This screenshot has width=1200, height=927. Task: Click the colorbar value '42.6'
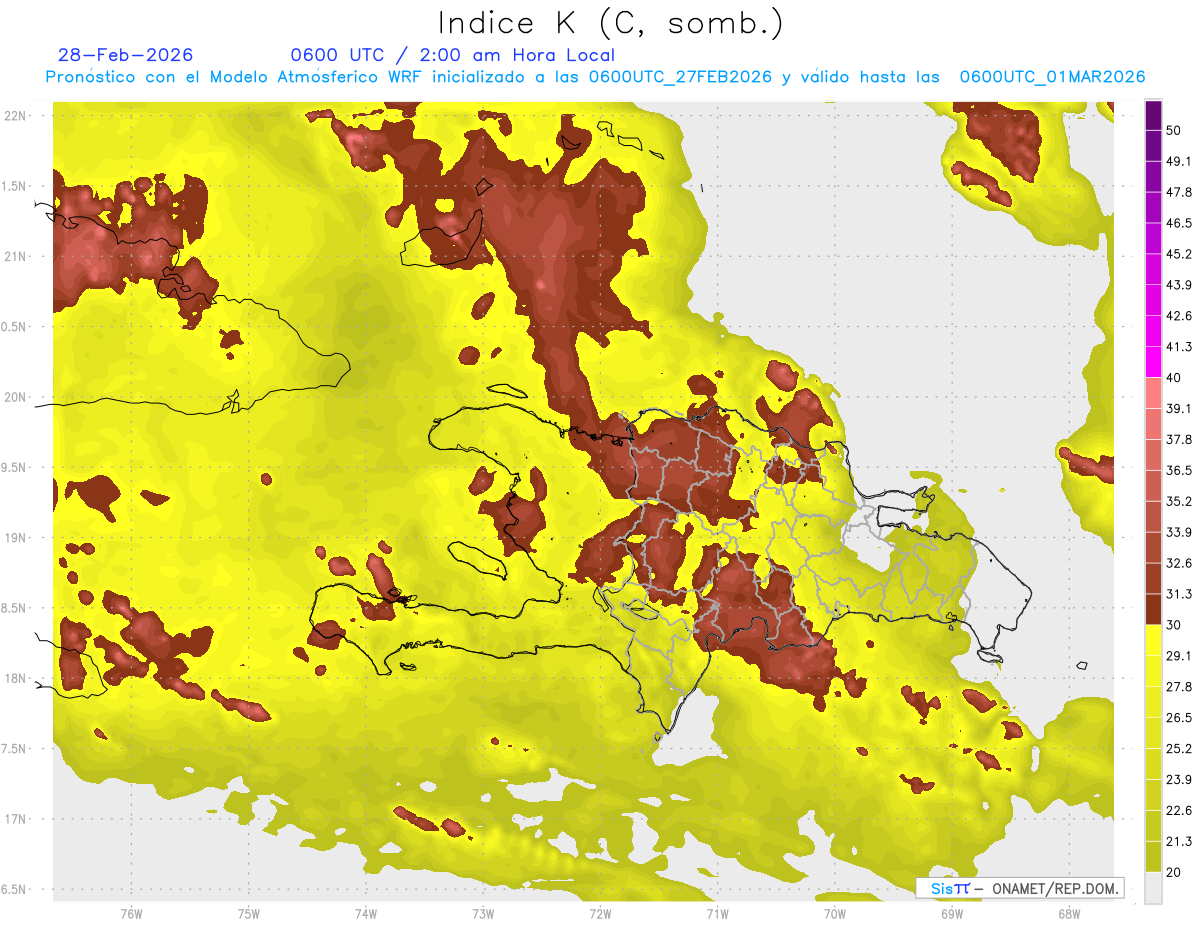pos(1179,316)
